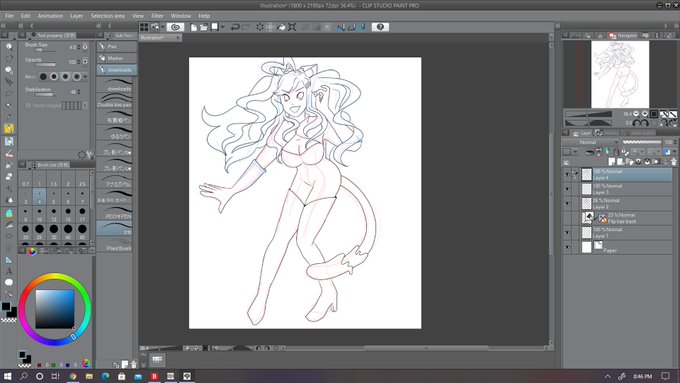Image resolution: width=680 pixels, height=383 pixels.
Task: Open the Opacity dynamics button
Action: click(85, 61)
